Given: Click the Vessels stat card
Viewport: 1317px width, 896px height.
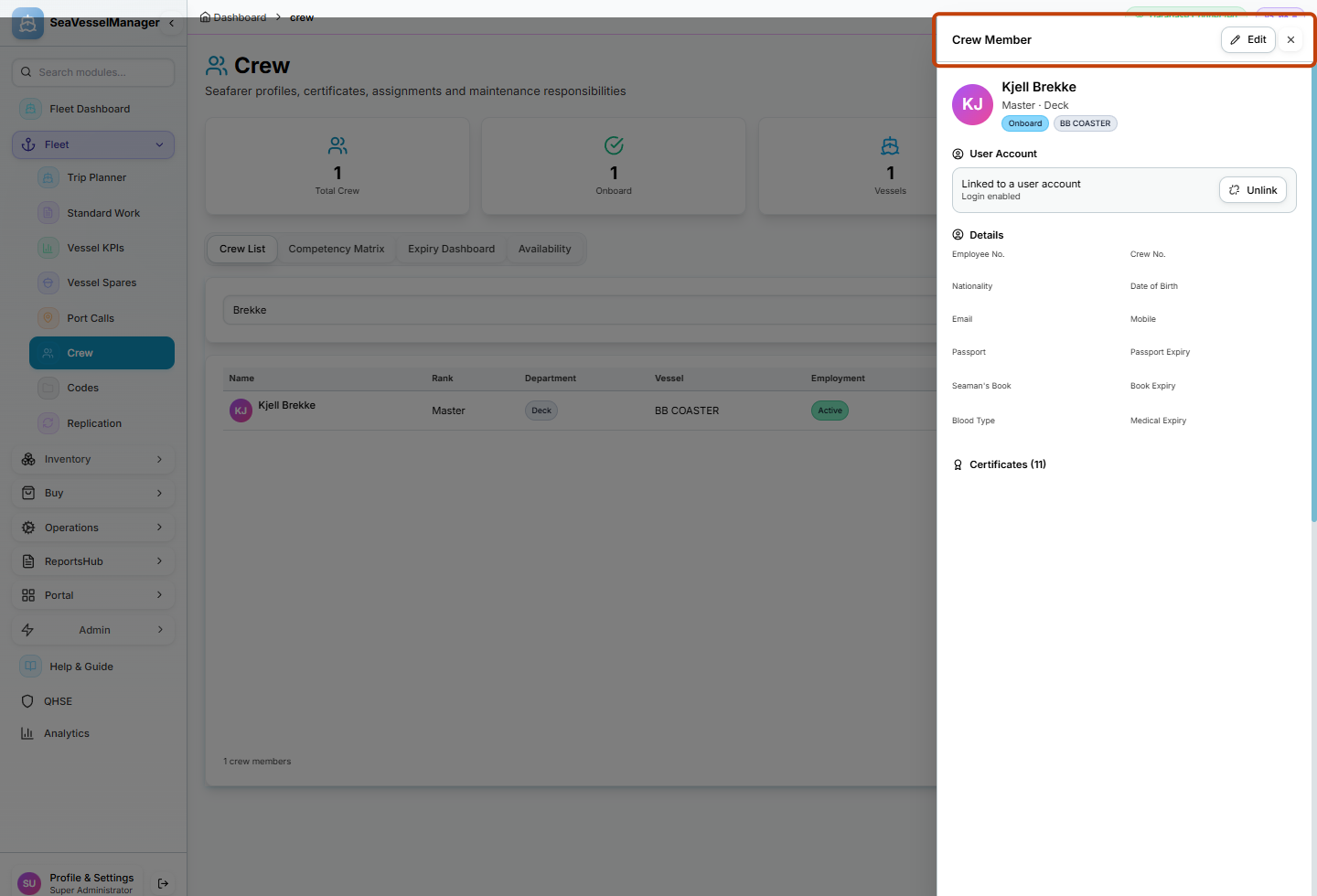Looking at the screenshot, I should [848, 166].
